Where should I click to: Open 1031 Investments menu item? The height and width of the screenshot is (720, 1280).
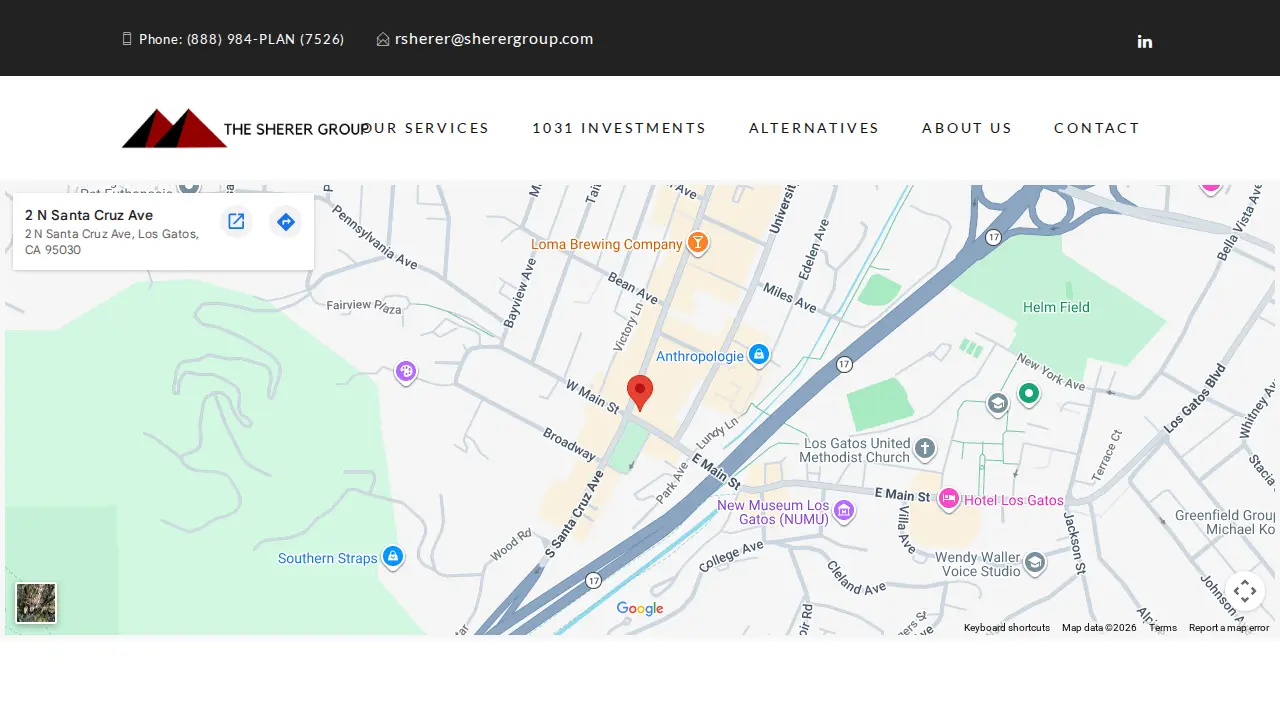tap(619, 128)
